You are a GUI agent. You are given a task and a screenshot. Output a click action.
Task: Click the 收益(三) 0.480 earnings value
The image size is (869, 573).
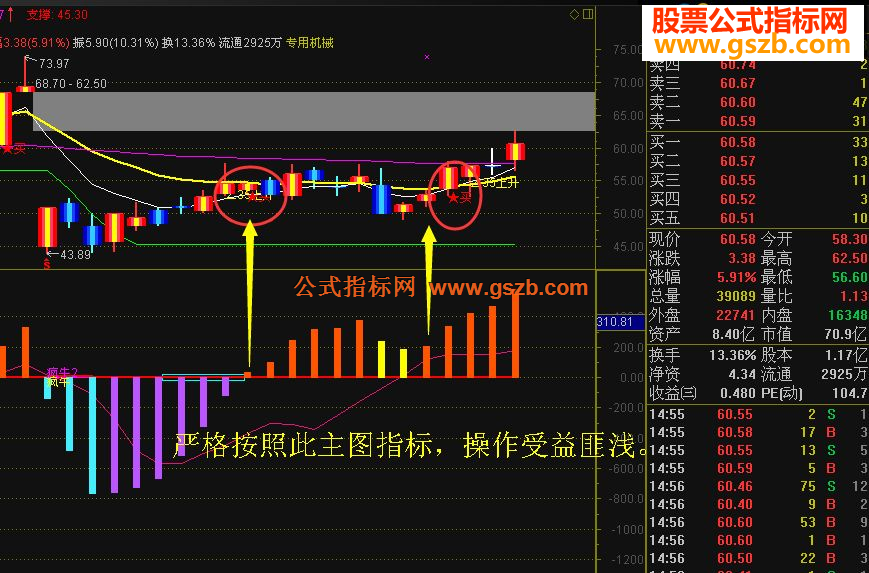click(736, 393)
